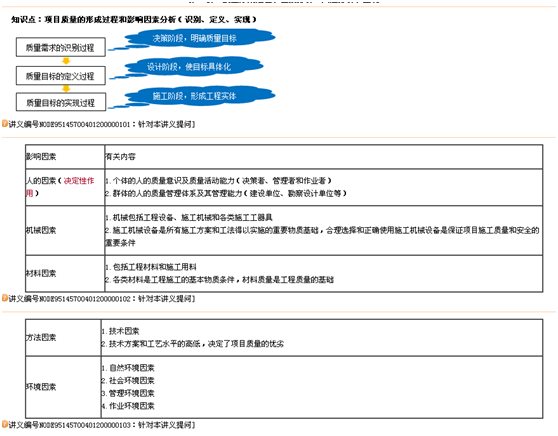Click the orange icon beside lecture number ending 0103
Image resolution: width=558 pixels, height=436 pixels.
(5, 424)
